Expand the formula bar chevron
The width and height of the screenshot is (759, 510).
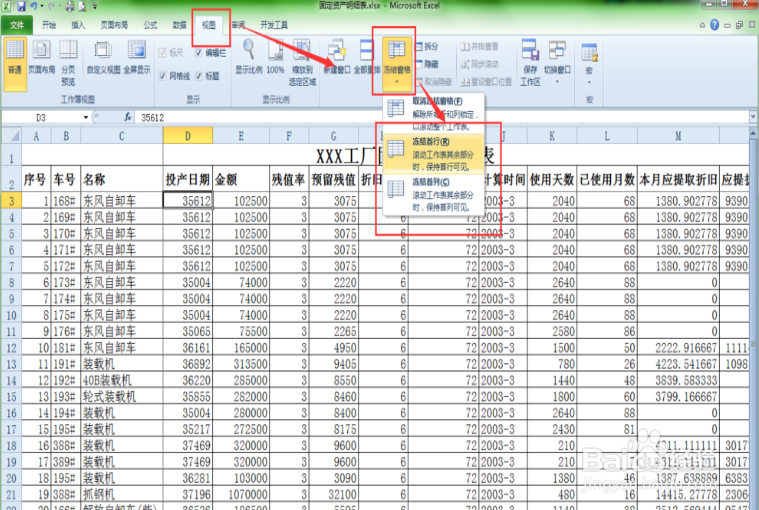pos(753,117)
